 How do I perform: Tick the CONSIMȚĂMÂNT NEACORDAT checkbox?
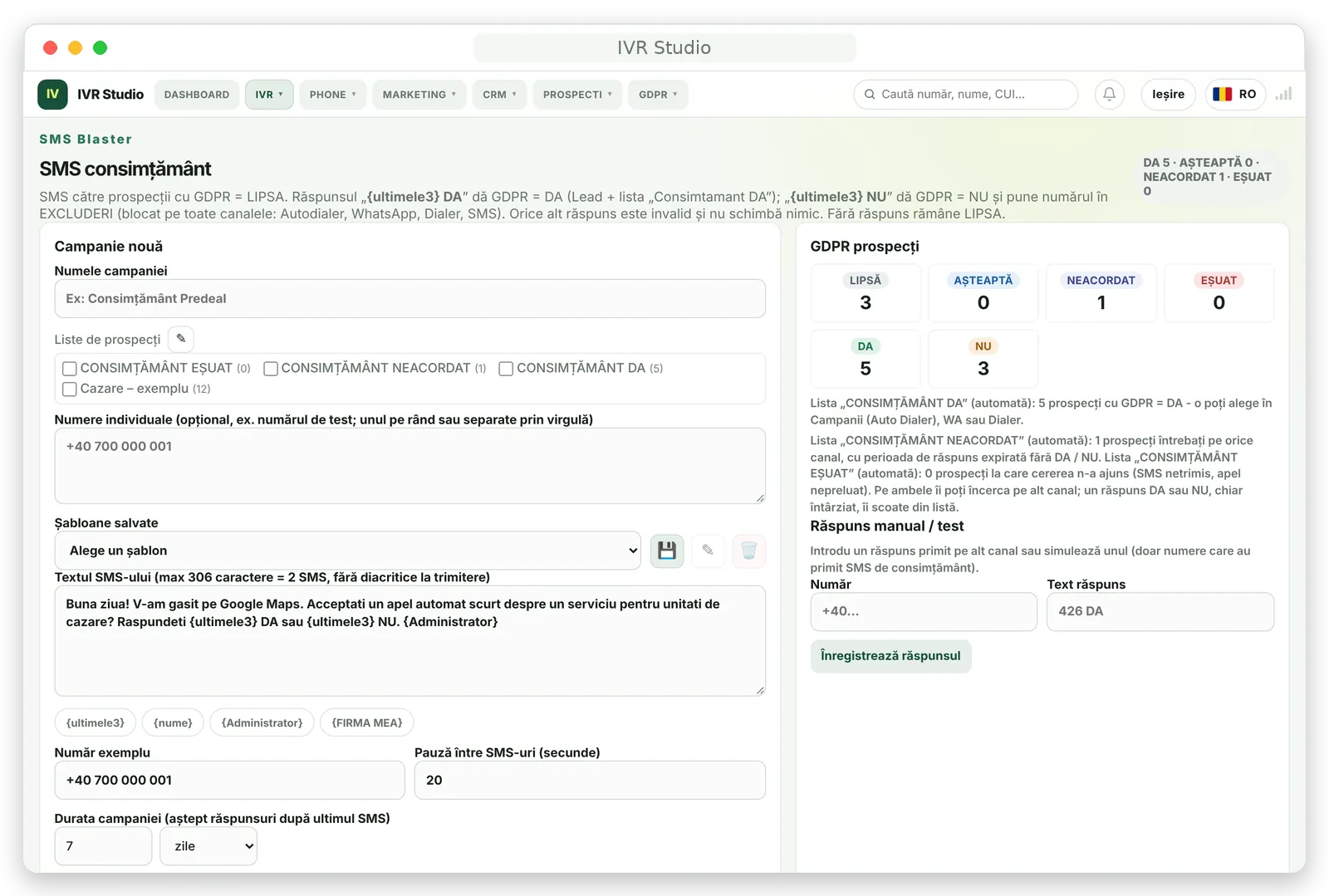[x=271, y=369]
